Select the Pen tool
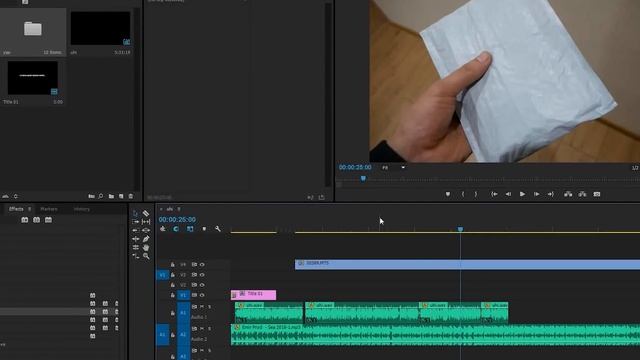The width and height of the screenshot is (640, 360). (146, 239)
